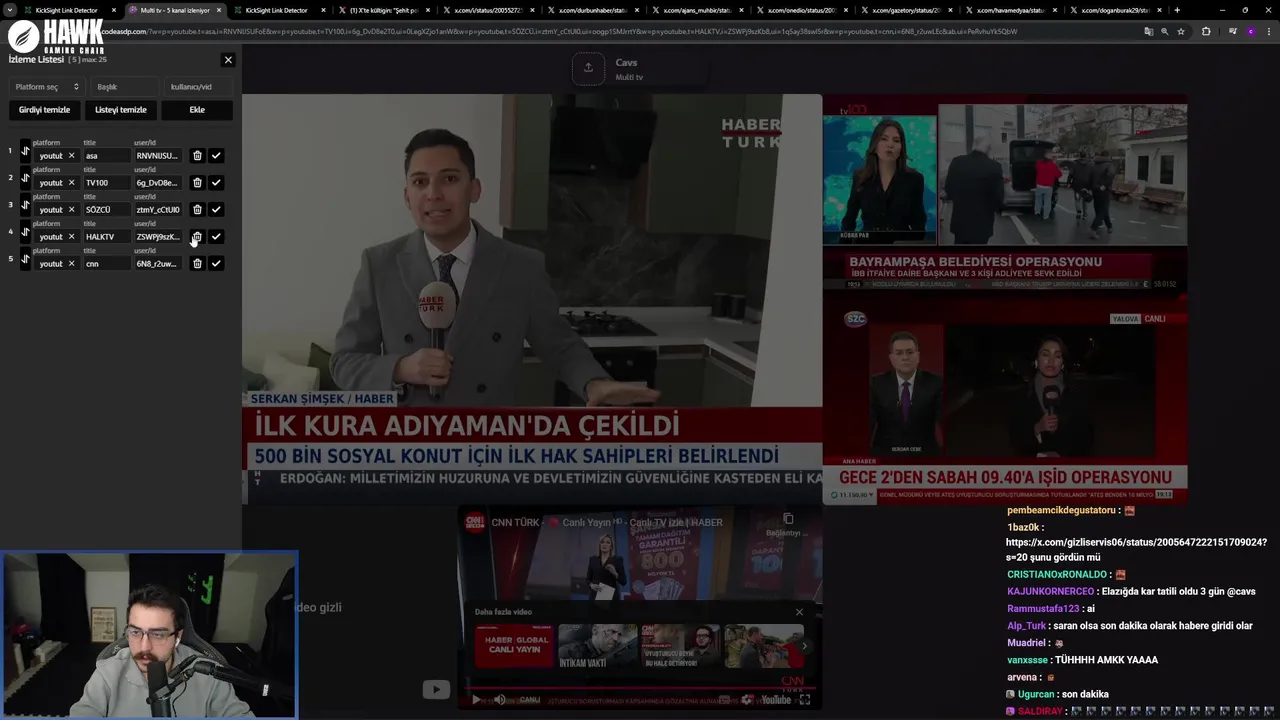Image resolution: width=1280 pixels, height=720 pixels.
Task: Toggle the checkmark for cnn row
Action: [x=216, y=263]
